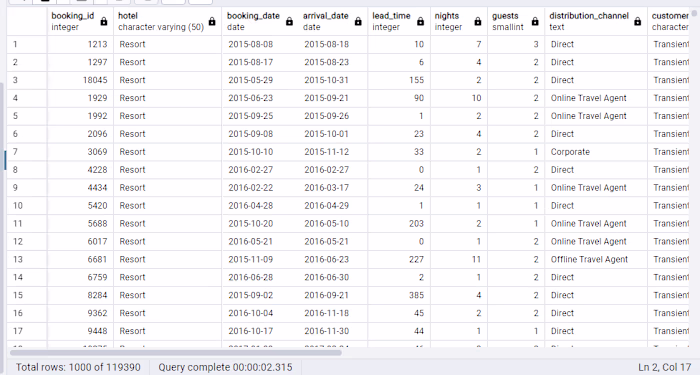
Task: Click booking_date cell 2015-05-29
Action: pos(260,80)
